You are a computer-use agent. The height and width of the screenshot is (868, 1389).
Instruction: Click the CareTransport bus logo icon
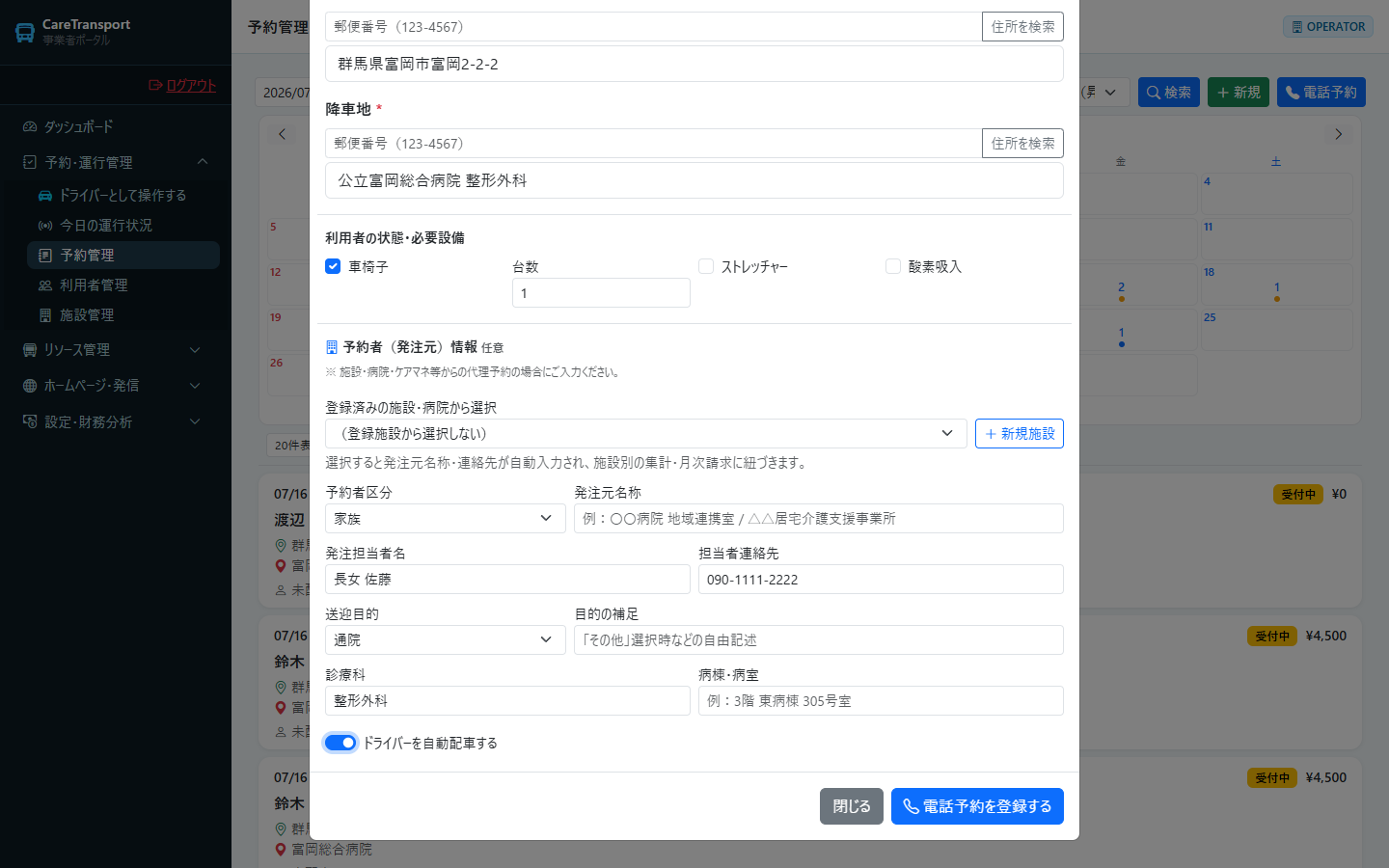(25, 33)
